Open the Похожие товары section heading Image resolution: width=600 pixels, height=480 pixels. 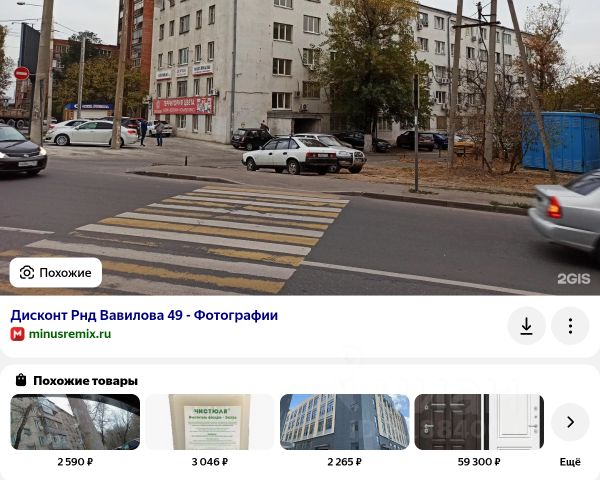tap(85, 380)
